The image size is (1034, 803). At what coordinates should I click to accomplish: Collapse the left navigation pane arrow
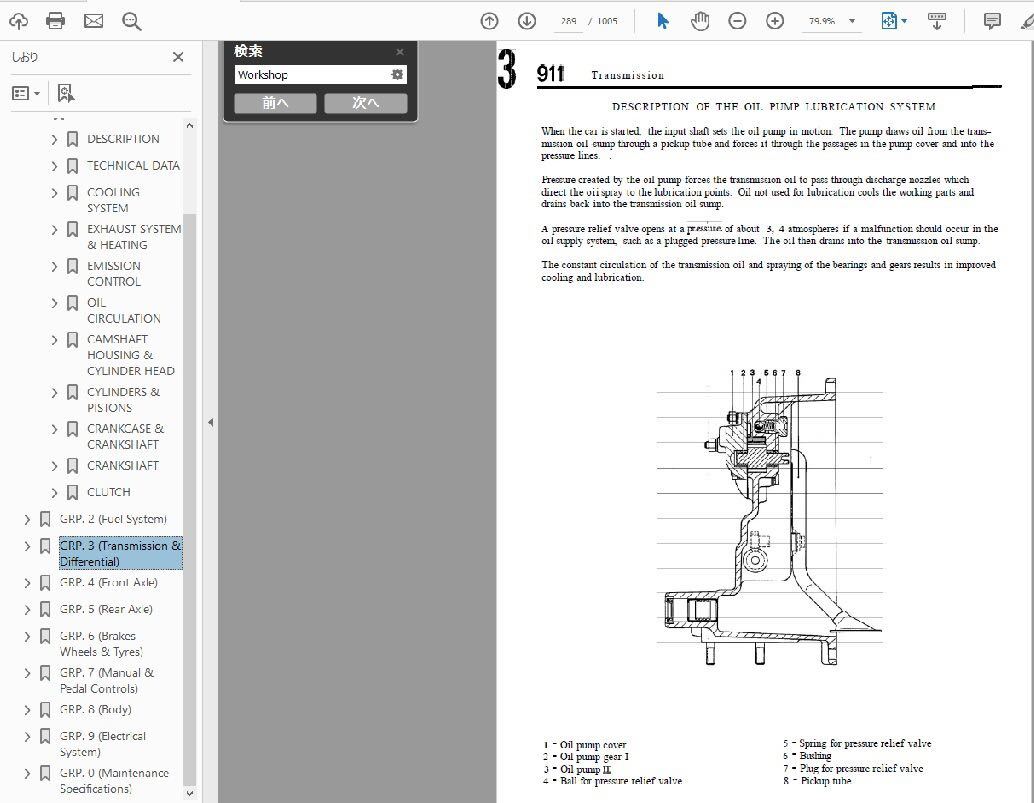210,423
